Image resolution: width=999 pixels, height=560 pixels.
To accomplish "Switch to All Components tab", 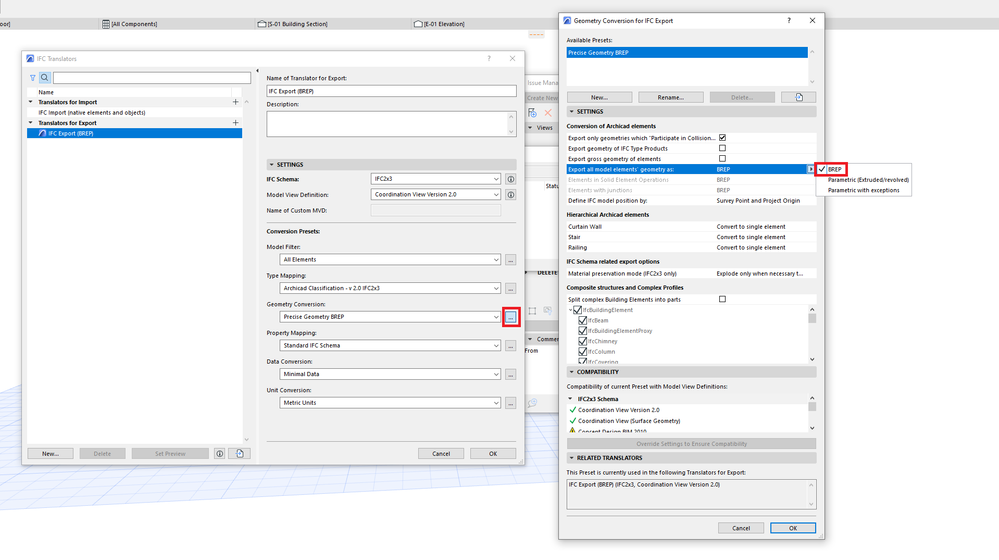I will (x=130, y=24).
